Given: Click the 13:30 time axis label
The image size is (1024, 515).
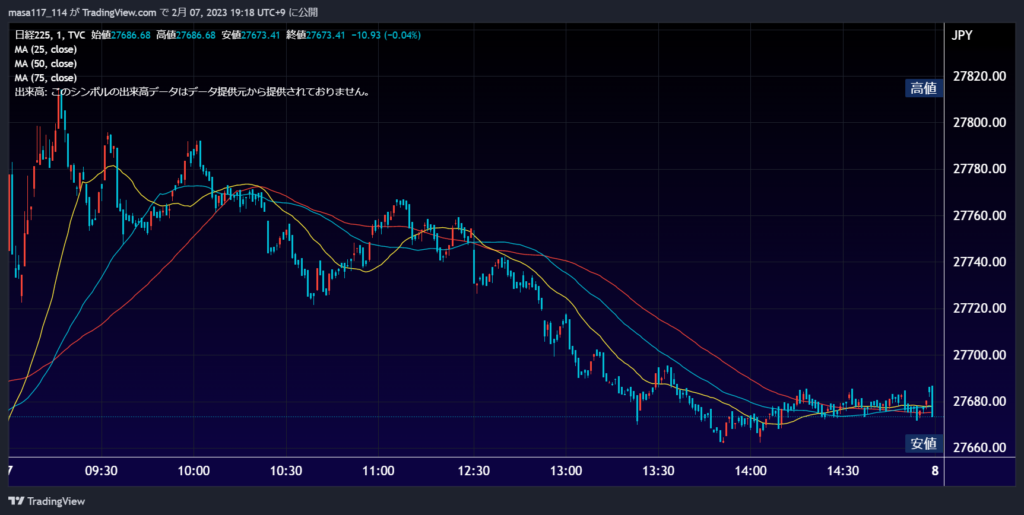Looking at the screenshot, I should pos(658,471).
